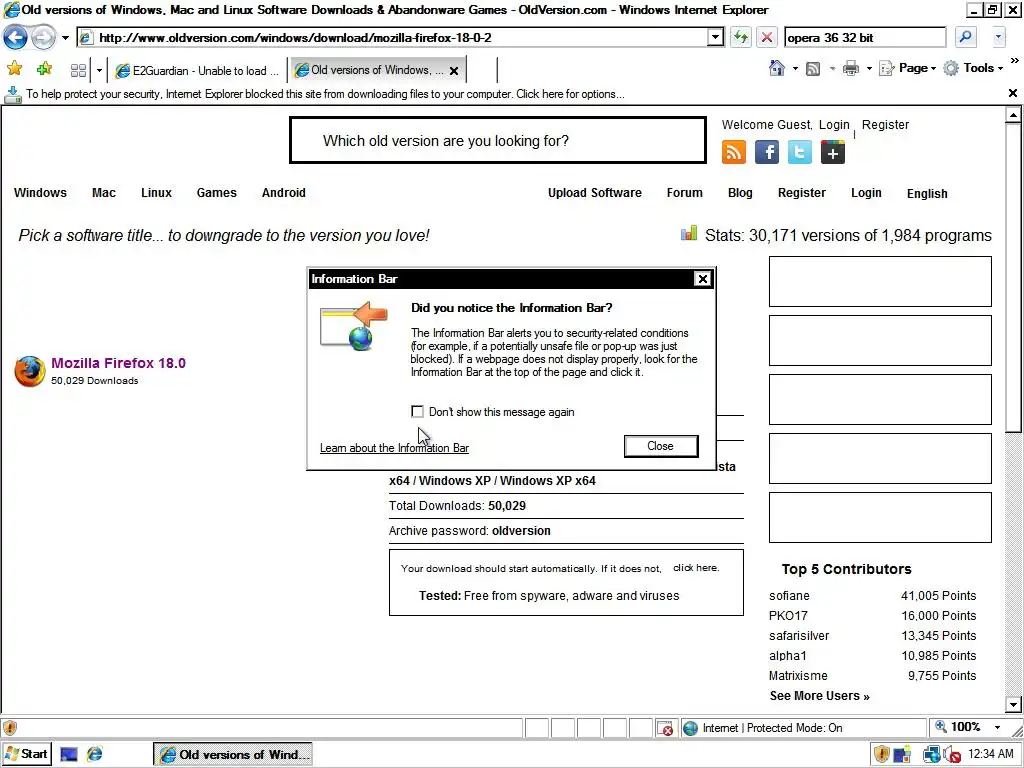
Task: Click the Google plus share icon
Action: coord(833,152)
